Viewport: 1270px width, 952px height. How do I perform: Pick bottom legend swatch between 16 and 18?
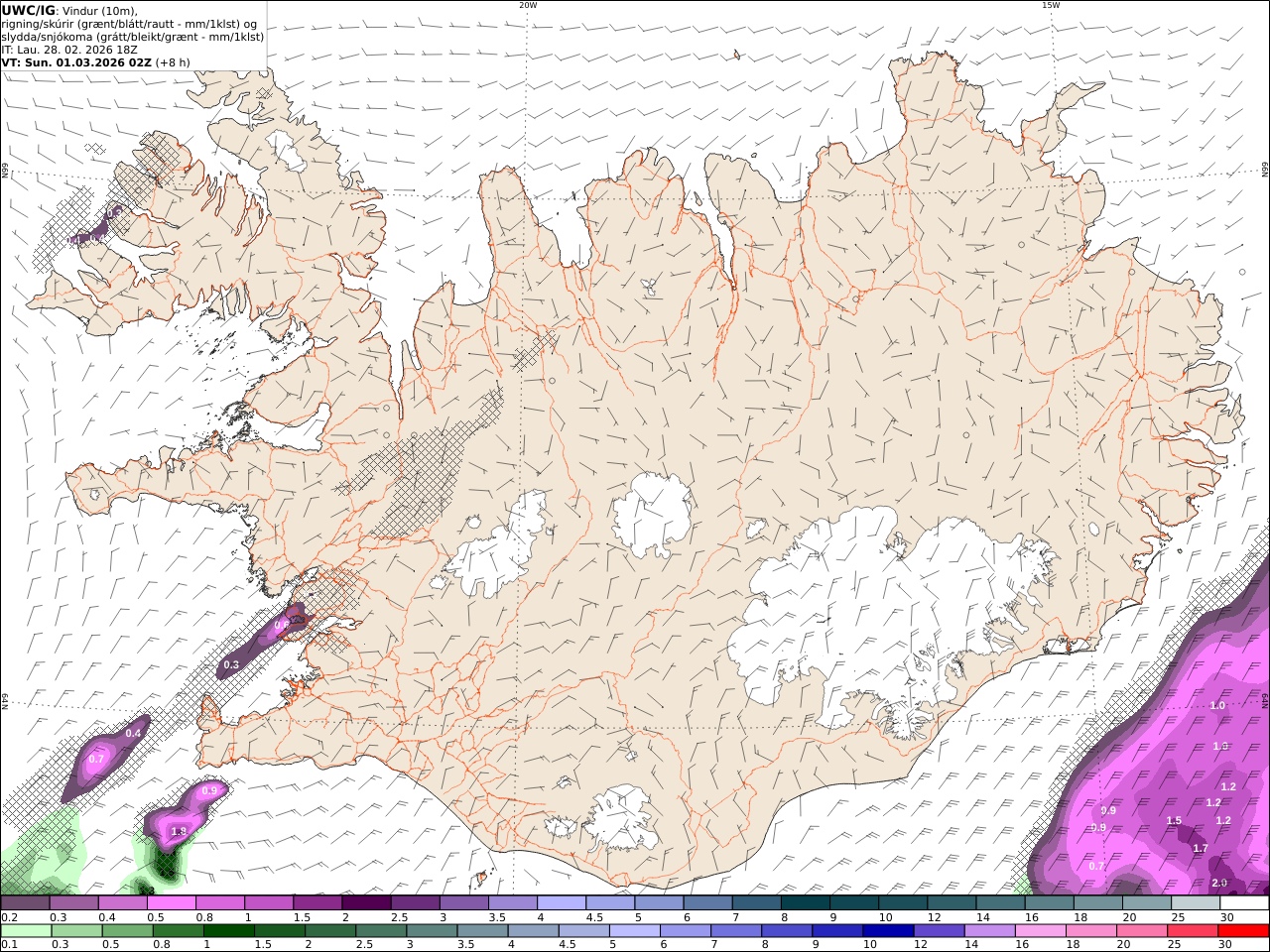[1039, 930]
